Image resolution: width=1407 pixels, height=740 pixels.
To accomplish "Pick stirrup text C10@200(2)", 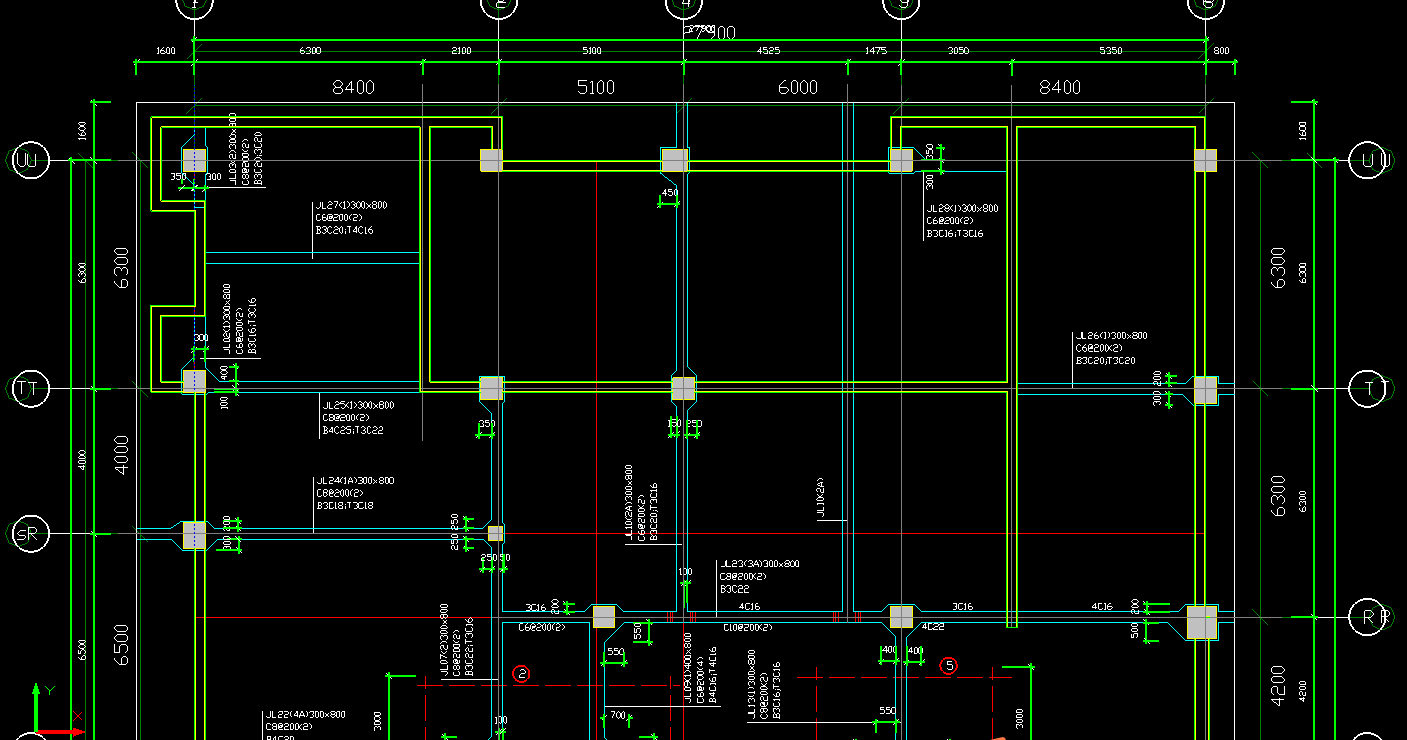I will [x=748, y=628].
